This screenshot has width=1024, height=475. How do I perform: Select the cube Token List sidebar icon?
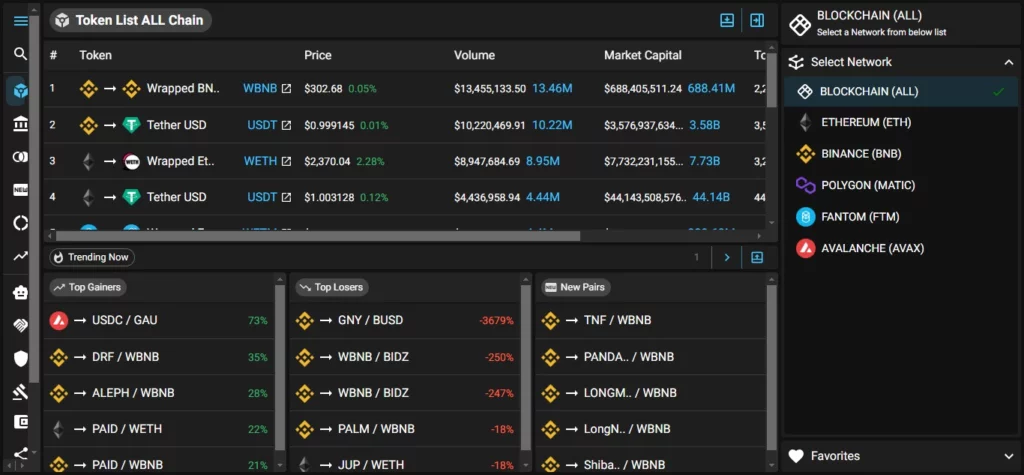(21, 90)
